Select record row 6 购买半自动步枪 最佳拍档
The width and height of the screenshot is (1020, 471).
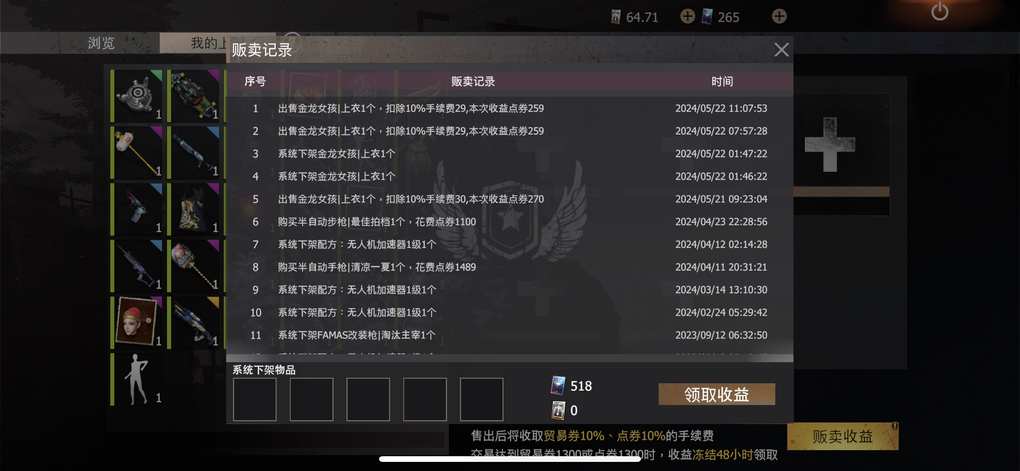509,222
